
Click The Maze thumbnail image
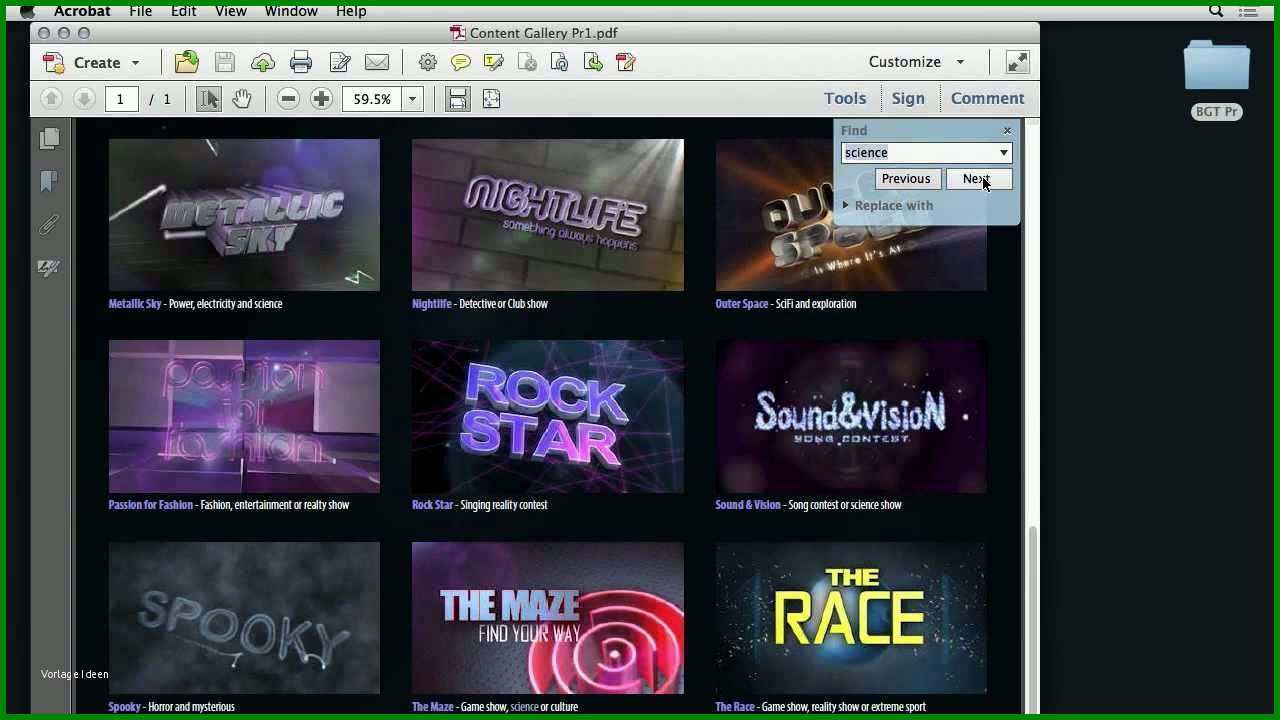point(548,618)
